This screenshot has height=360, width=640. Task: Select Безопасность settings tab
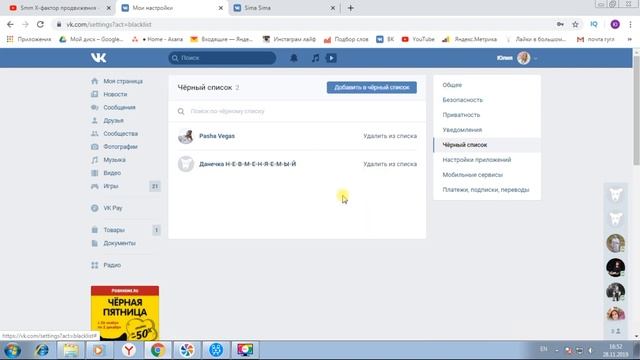[462, 100]
